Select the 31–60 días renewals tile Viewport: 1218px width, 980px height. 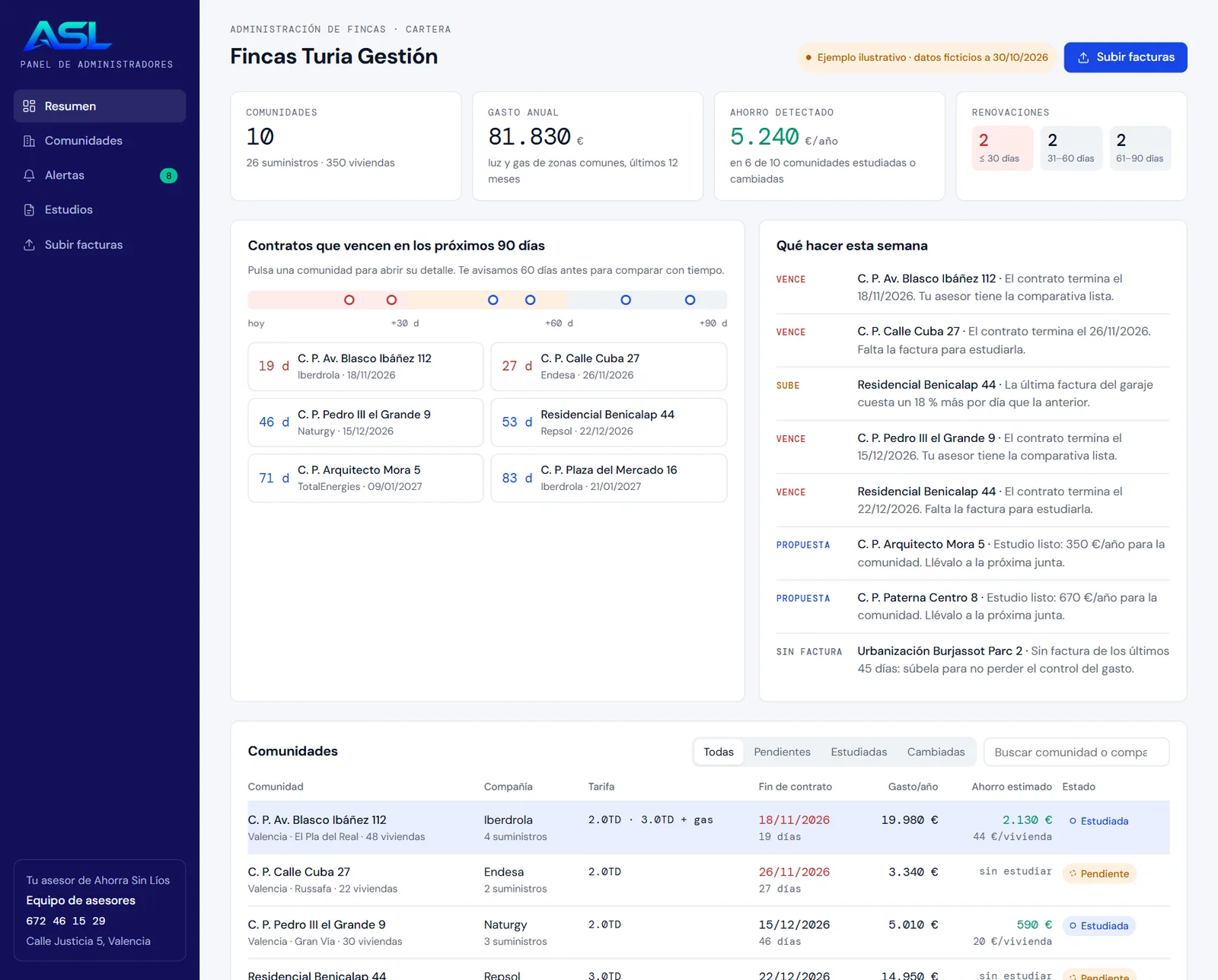[x=1071, y=148]
